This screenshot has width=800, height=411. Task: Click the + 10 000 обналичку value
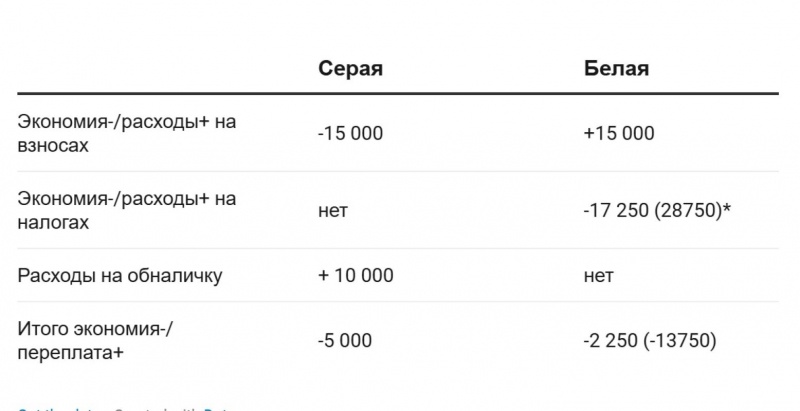[x=355, y=275]
